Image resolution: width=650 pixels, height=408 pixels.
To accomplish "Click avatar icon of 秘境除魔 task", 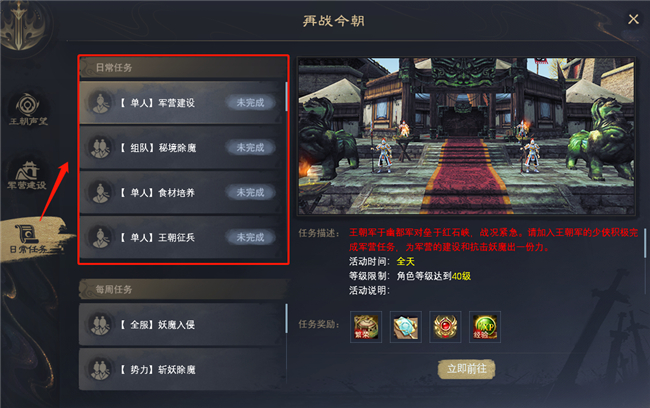I will [x=100, y=148].
